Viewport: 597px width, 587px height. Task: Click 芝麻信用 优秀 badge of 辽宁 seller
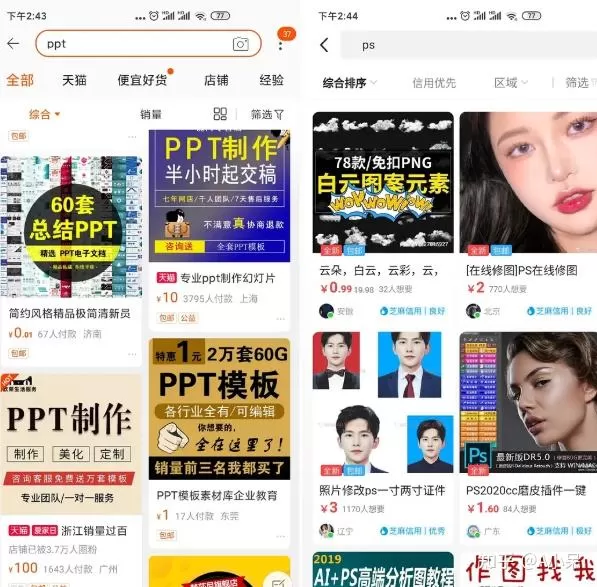click(412, 531)
